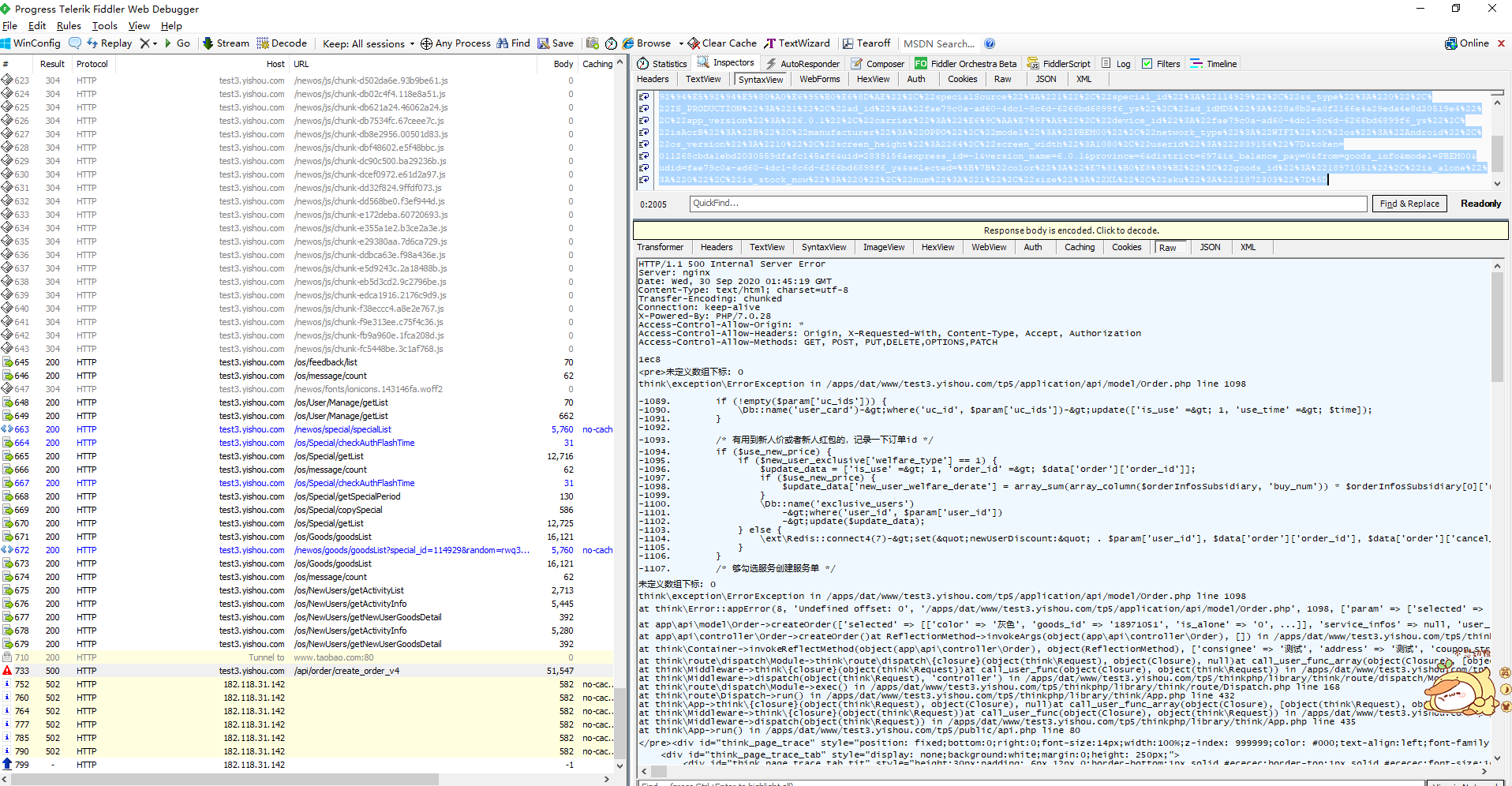Select session 710 Tunnel to www.taobao.com:80
The height and width of the screenshot is (786, 1512).
click(307, 657)
